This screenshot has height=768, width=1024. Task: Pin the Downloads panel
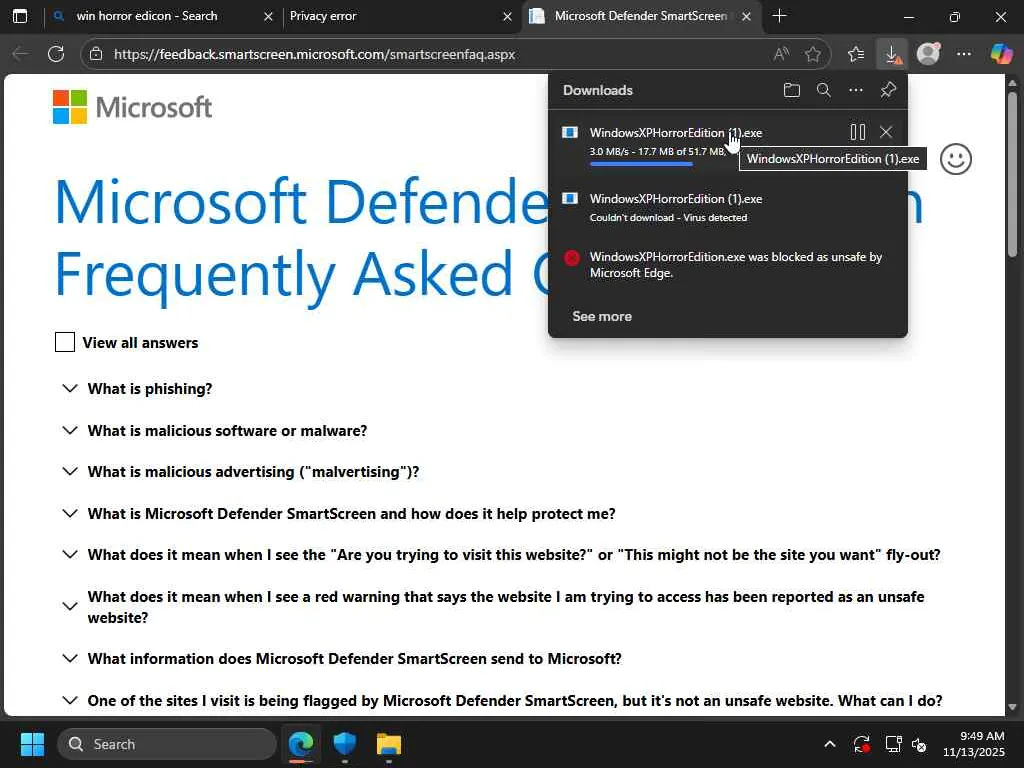pyautogui.click(x=888, y=90)
